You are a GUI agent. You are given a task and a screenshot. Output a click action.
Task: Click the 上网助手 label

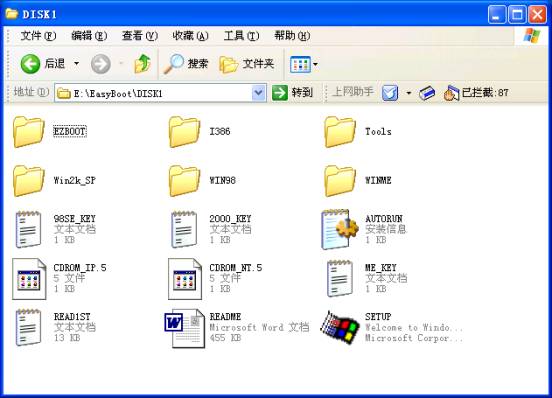tap(352, 92)
